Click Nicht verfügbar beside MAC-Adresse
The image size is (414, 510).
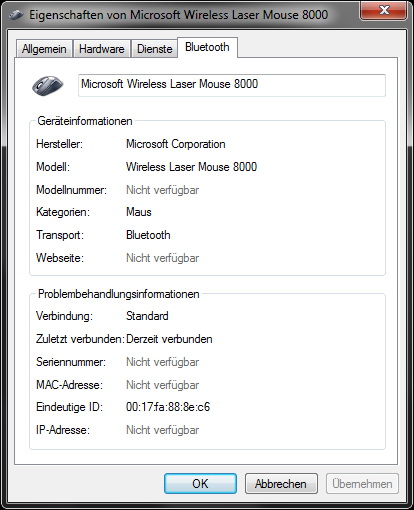coord(163,385)
